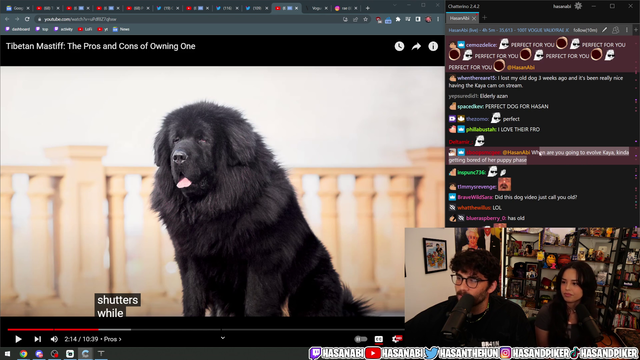Open Chrome profile avatar
The height and width of the screenshot is (360, 640).
428,19
